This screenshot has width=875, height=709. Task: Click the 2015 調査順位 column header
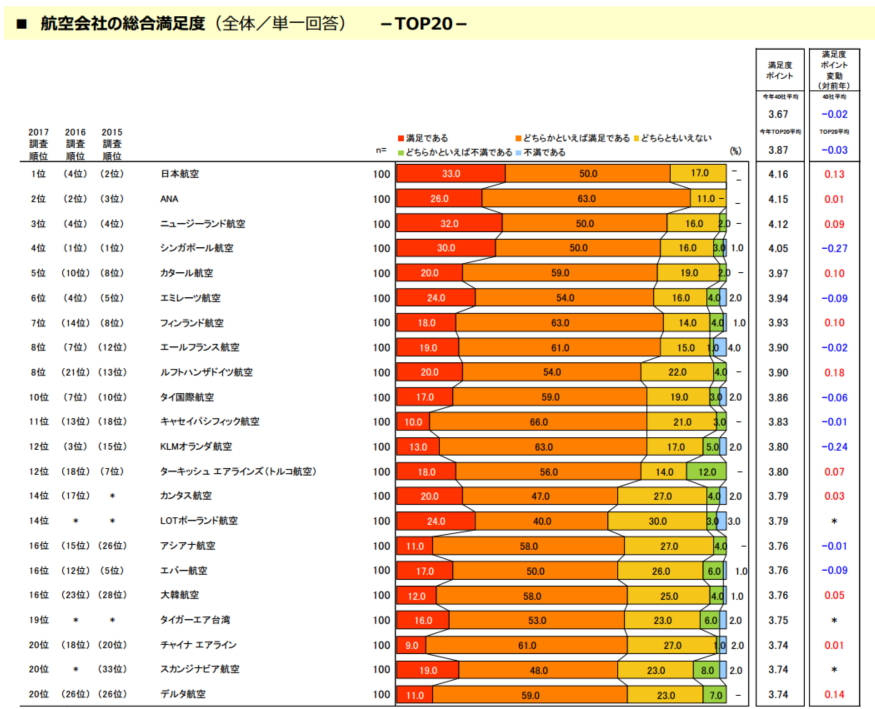(x=112, y=144)
